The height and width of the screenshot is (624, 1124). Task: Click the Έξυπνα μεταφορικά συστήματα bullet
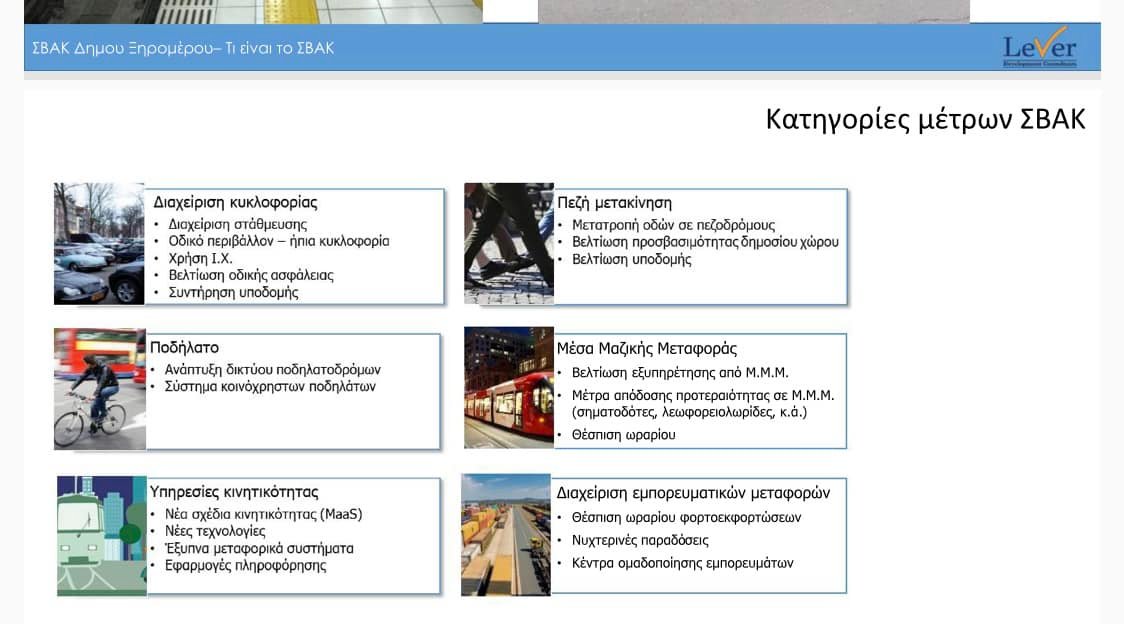point(259,548)
